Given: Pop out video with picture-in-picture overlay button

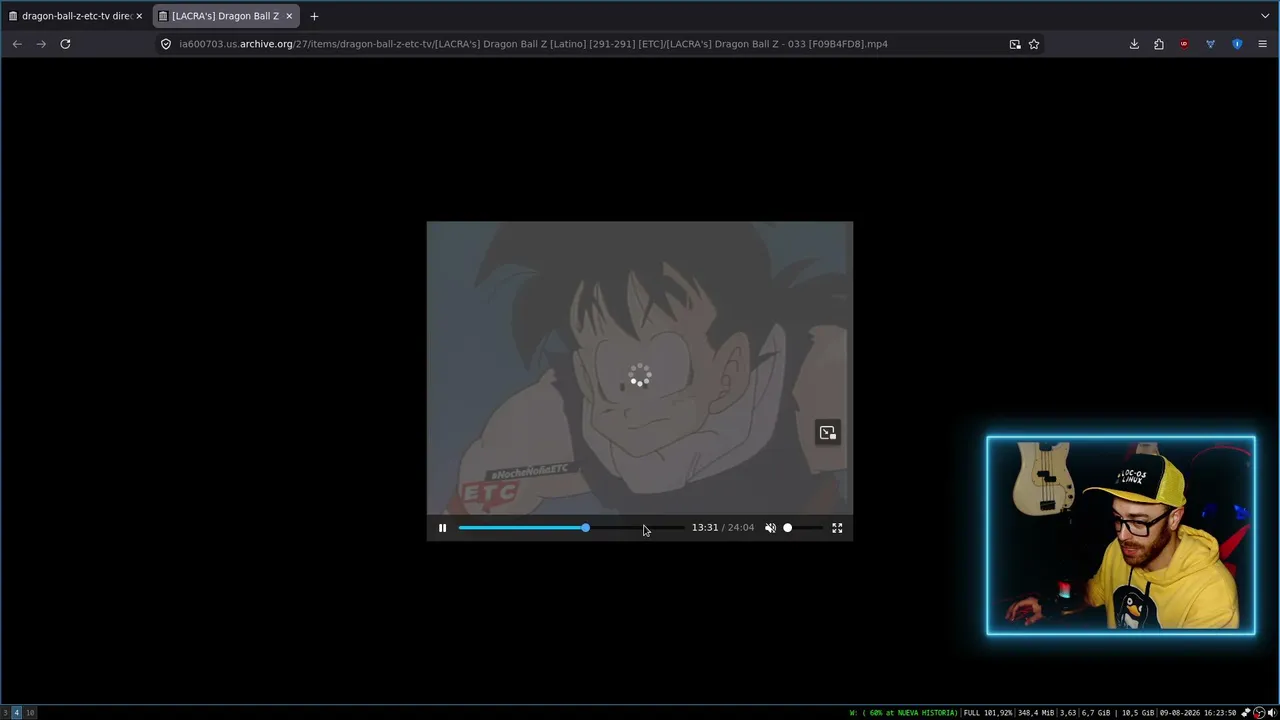Looking at the screenshot, I should coord(827,433).
